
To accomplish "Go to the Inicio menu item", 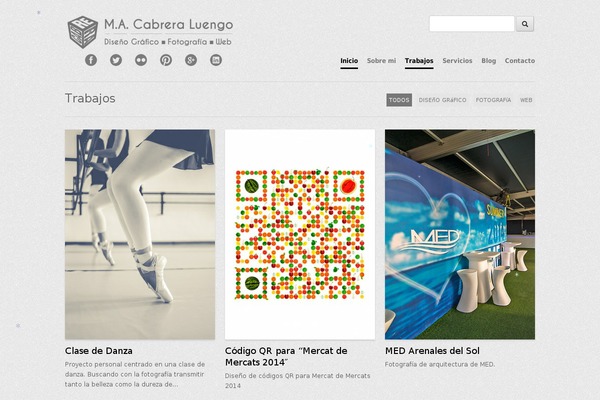I will click(x=349, y=61).
